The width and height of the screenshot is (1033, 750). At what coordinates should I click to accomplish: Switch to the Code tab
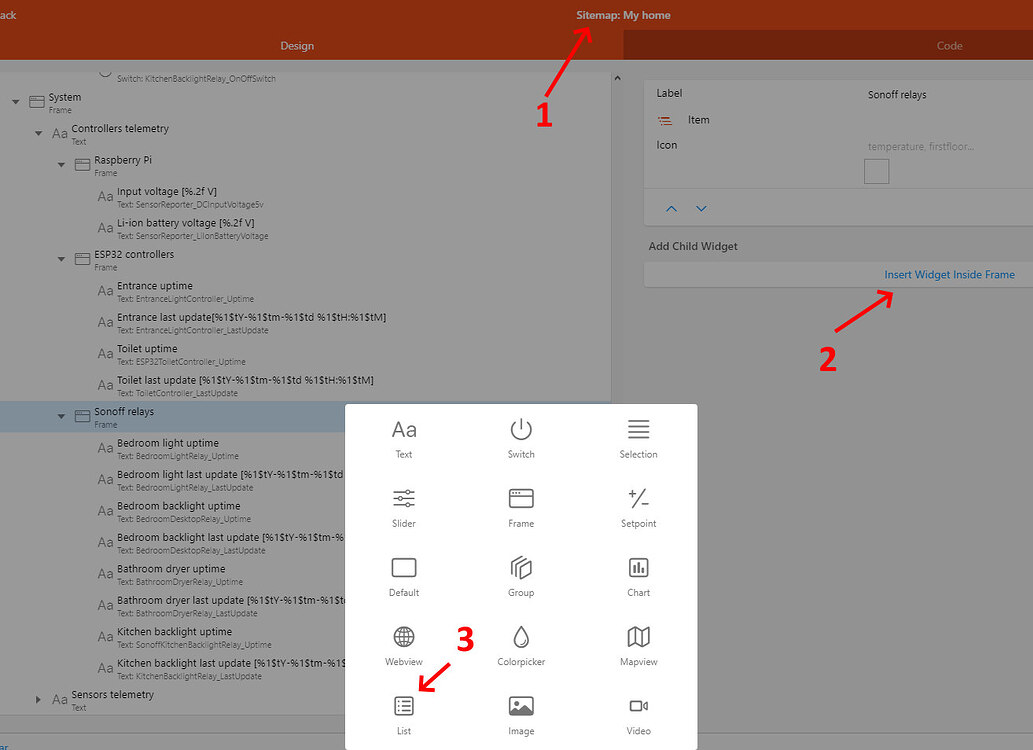click(x=948, y=45)
